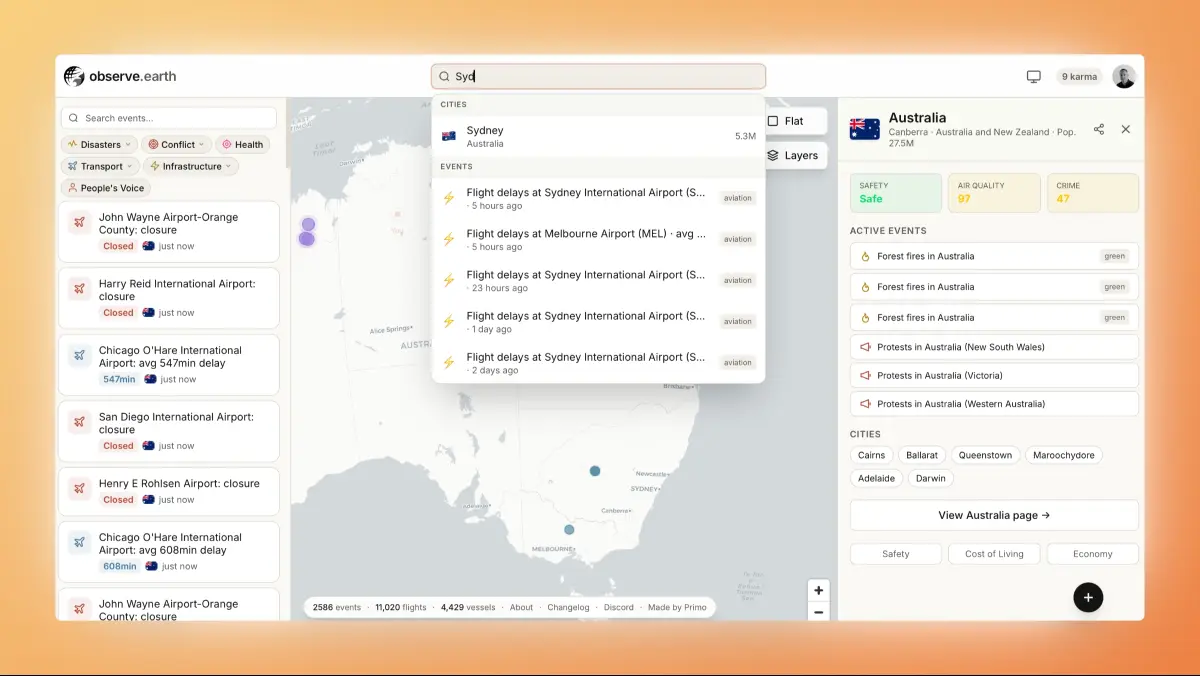Screen dimensions: 1200x676
Task: Click the share icon beside Australia
Action: point(1099,129)
